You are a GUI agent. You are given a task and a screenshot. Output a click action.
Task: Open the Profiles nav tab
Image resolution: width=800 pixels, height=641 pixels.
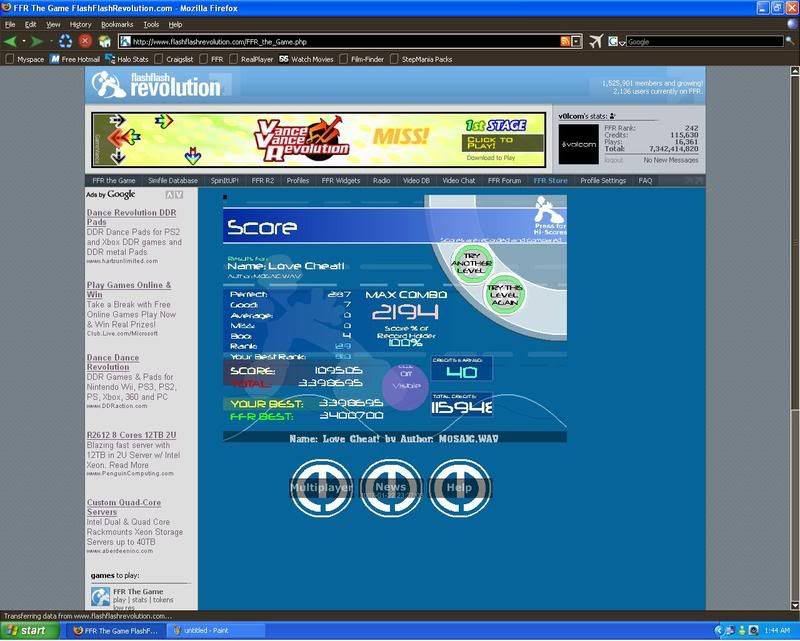tap(298, 181)
